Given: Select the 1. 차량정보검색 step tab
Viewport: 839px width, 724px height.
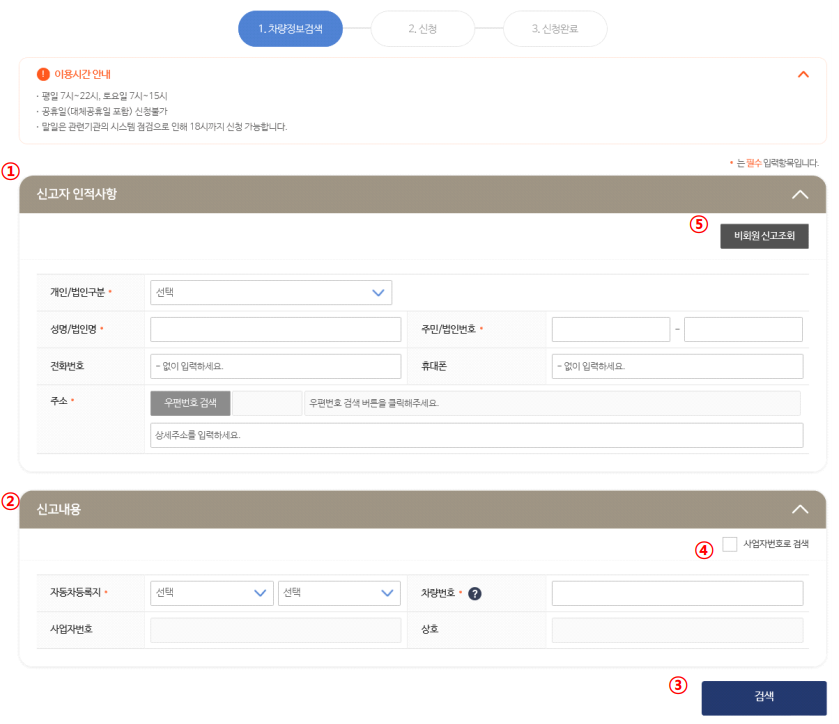Looking at the screenshot, I should click(290, 29).
